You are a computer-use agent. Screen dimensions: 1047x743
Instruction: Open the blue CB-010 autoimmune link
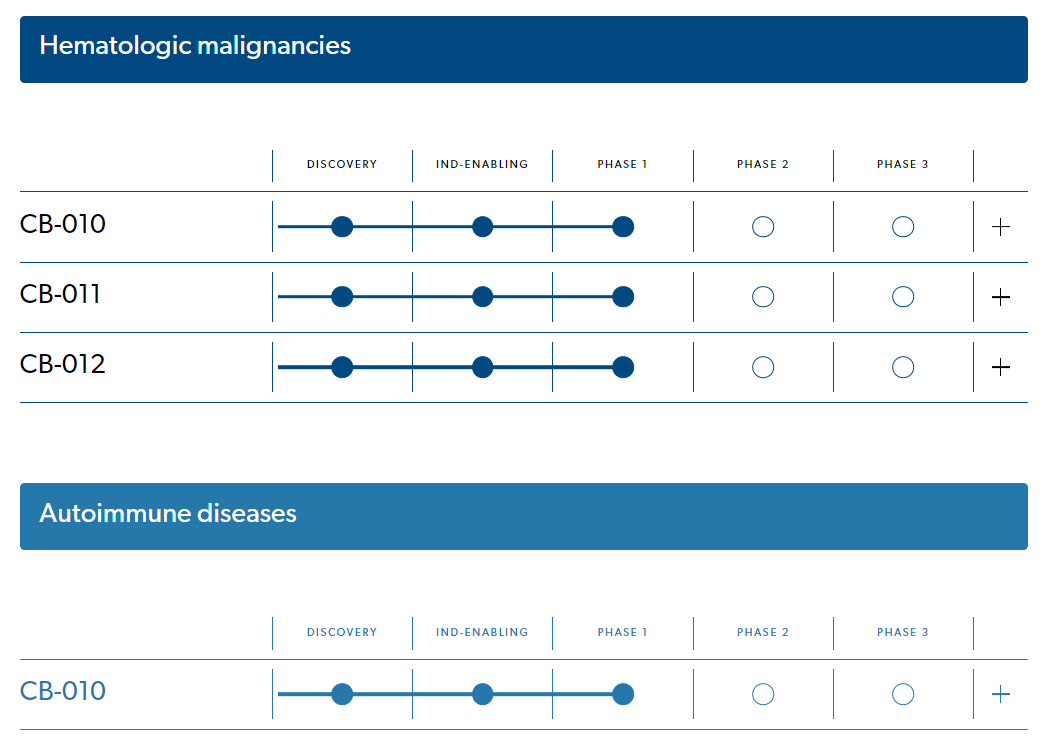[x=63, y=691]
